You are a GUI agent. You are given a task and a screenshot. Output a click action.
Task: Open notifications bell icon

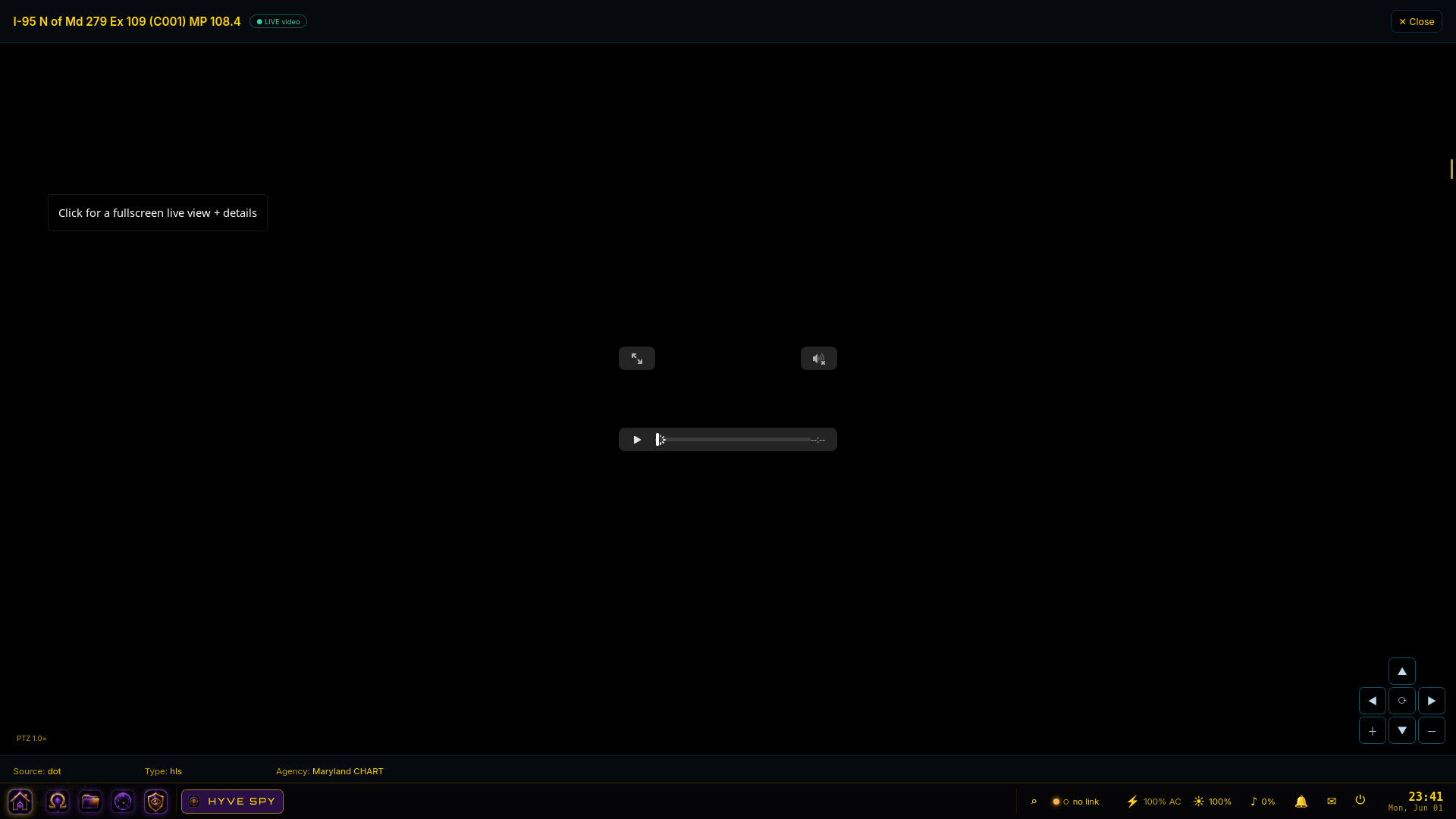click(x=1301, y=802)
